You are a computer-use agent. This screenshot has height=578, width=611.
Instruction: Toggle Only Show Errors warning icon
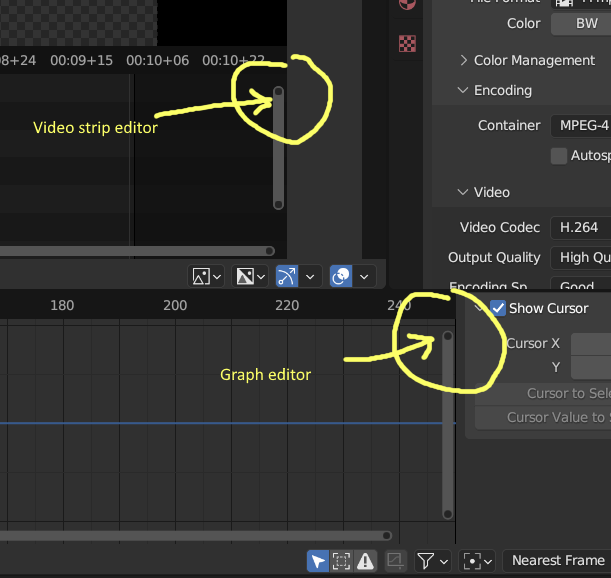365,561
